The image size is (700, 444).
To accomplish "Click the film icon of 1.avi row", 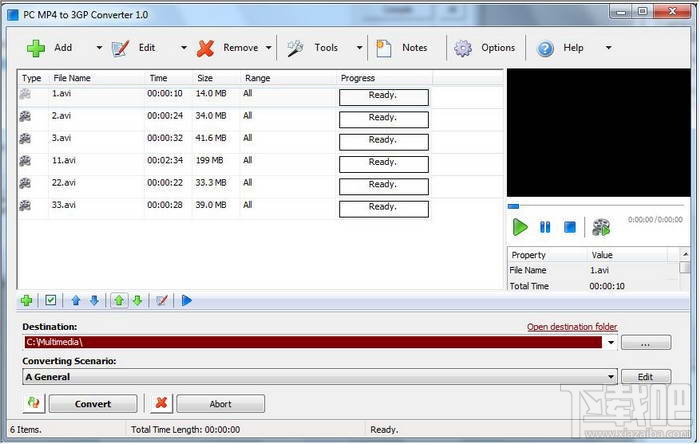I will pos(25,94).
